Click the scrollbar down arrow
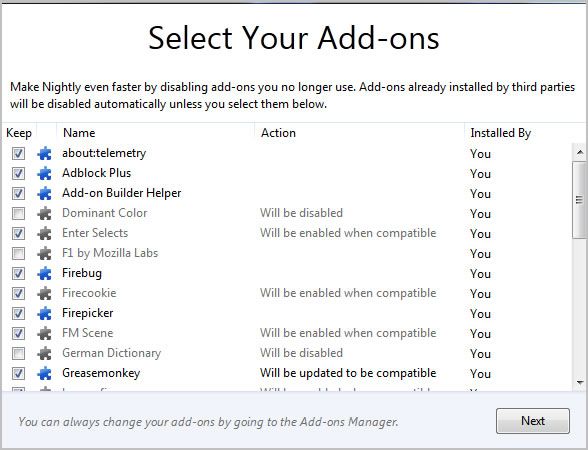 (x=580, y=382)
